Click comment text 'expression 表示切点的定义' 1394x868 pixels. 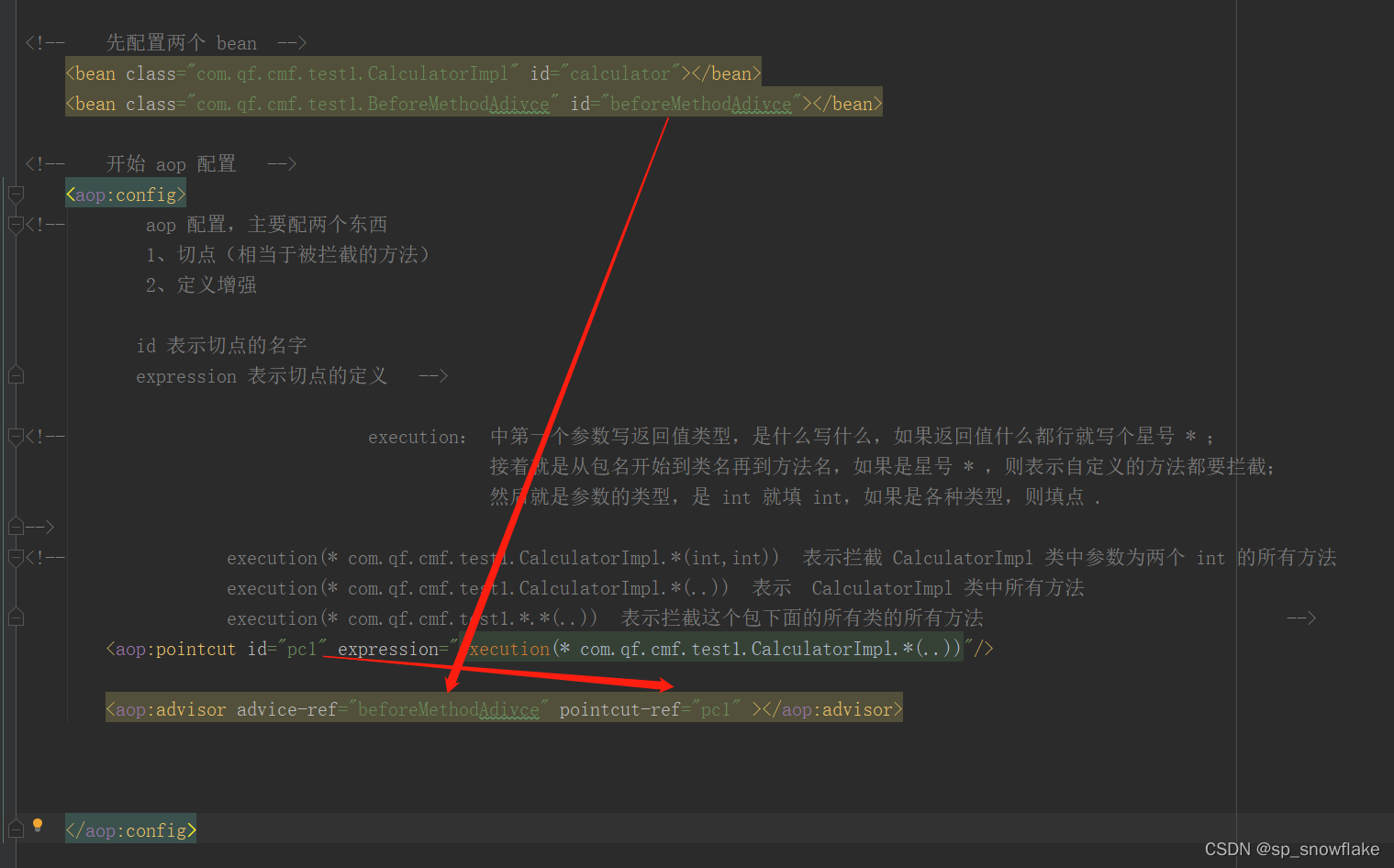point(262,376)
